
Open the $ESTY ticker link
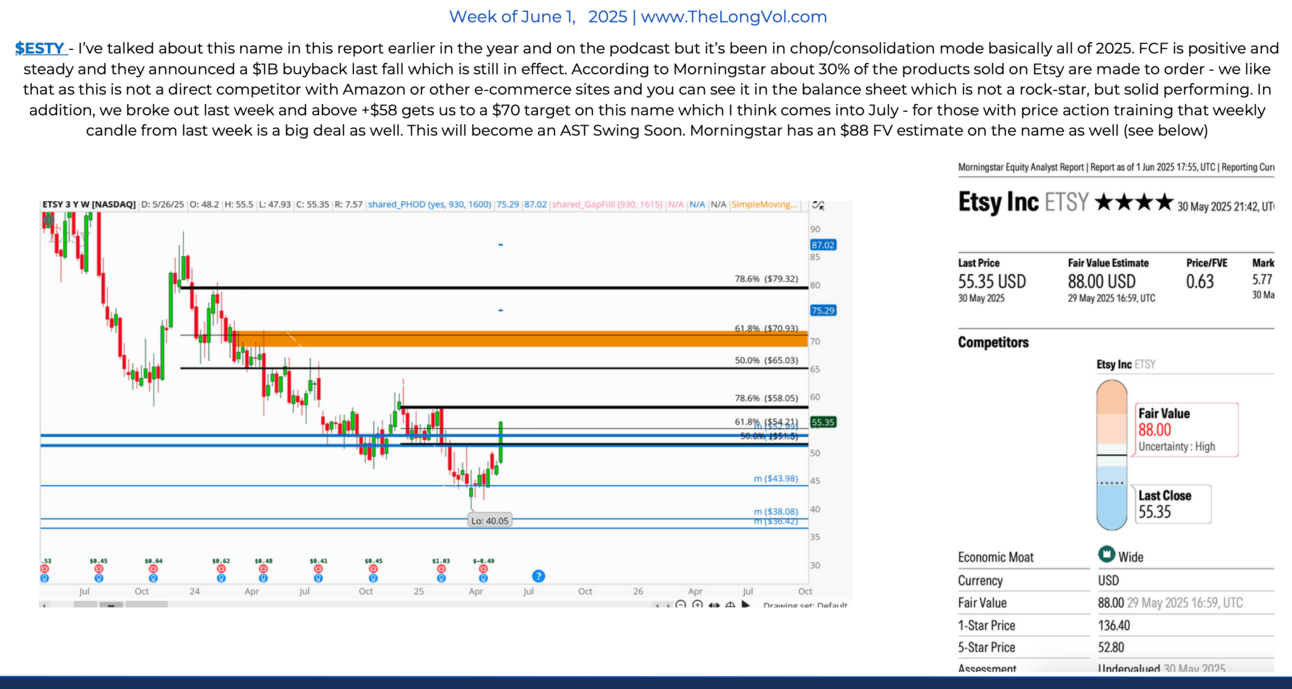coord(40,48)
